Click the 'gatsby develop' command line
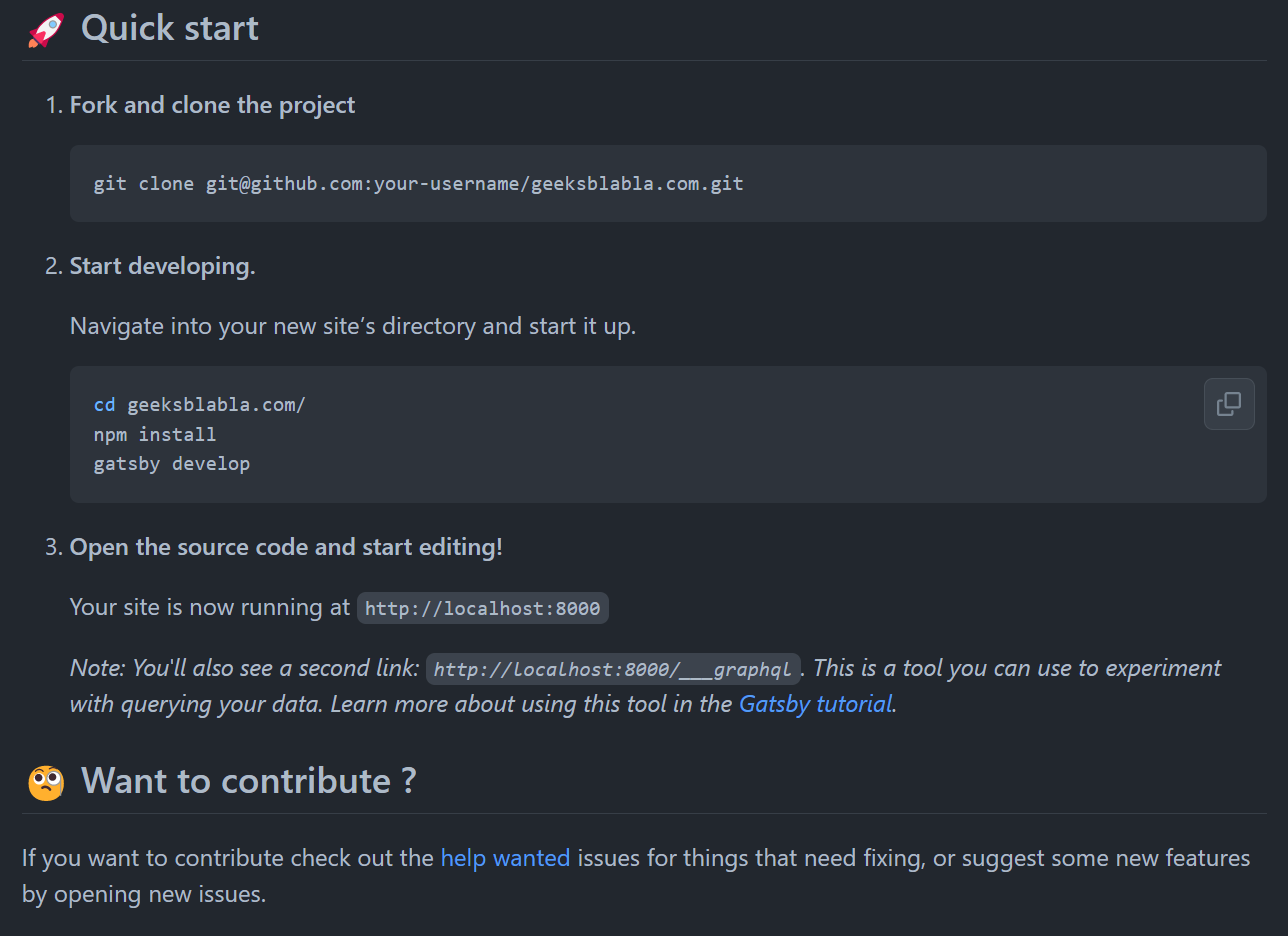This screenshot has width=1288, height=936. point(172,464)
